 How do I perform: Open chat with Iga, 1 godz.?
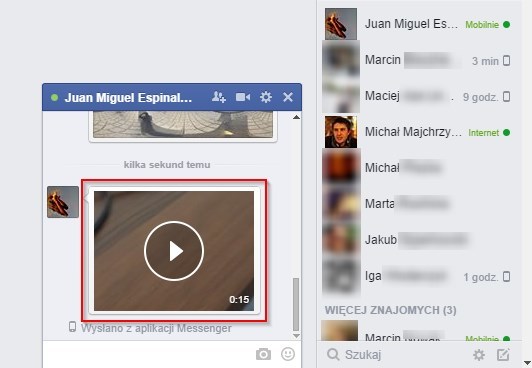(418, 276)
